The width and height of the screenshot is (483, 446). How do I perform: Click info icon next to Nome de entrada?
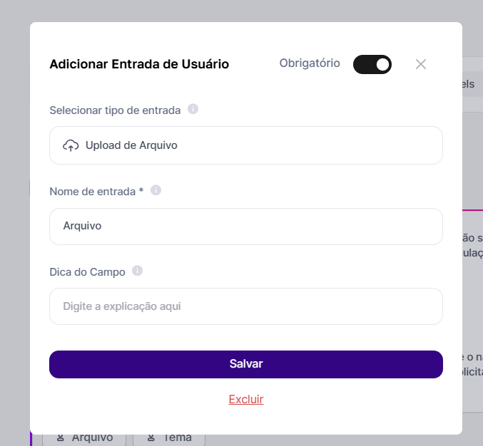point(156,190)
